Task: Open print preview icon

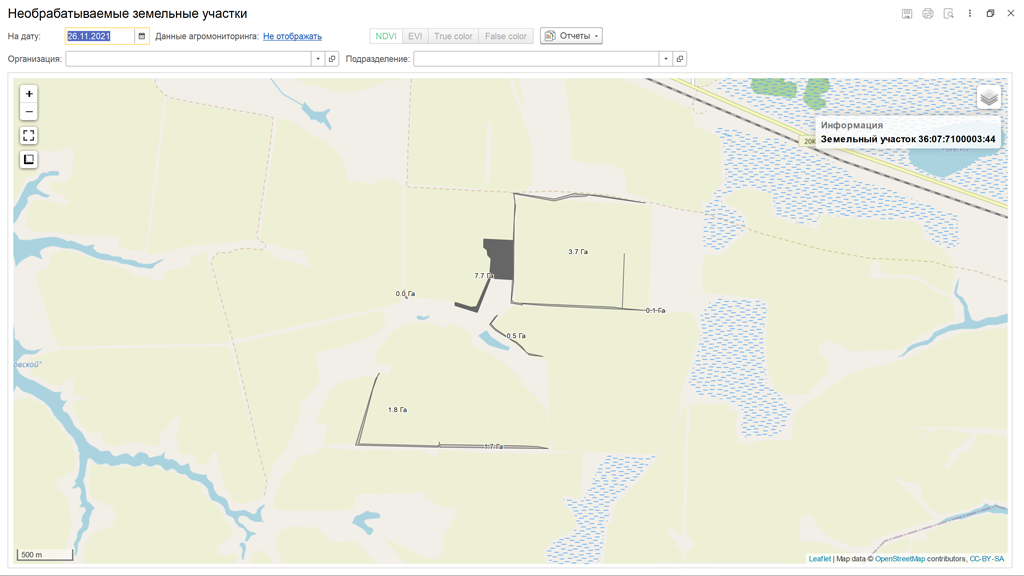Action: [949, 14]
